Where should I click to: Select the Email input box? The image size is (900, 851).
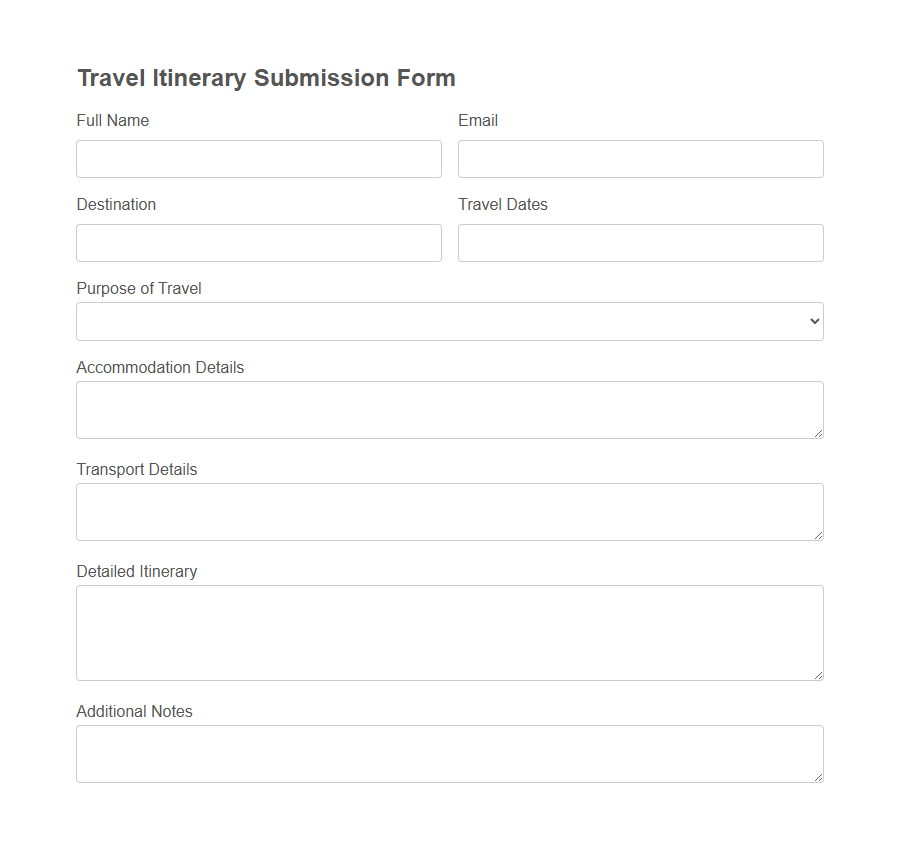[x=640, y=158]
